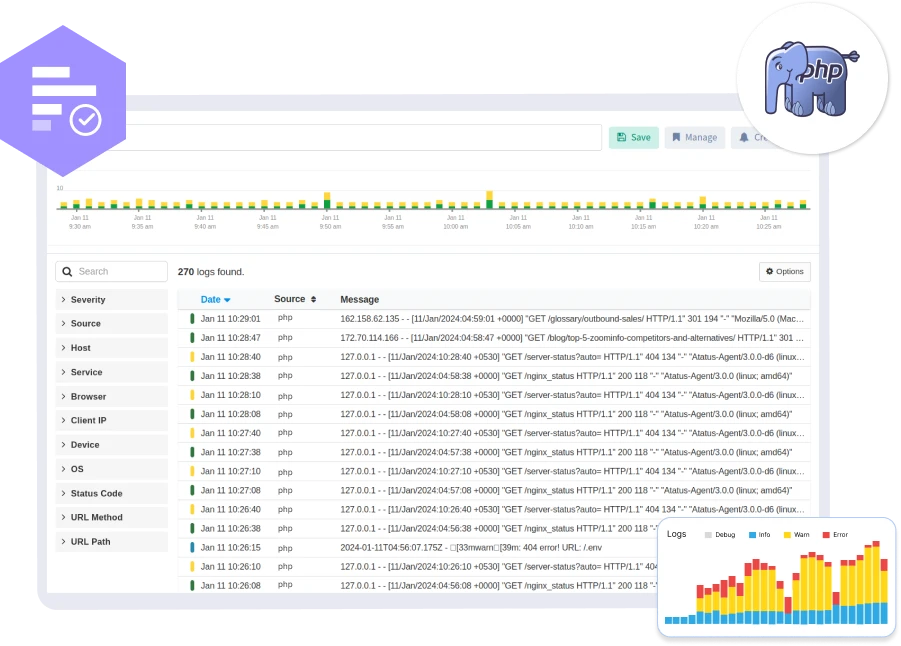
Task: Toggle the Info legend entry in Logs chart
Action: point(760,535)
